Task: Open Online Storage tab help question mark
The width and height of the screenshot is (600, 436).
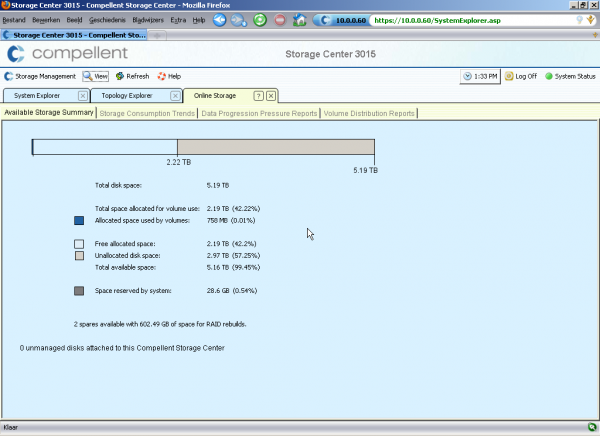Action: (x=259, y=96)
